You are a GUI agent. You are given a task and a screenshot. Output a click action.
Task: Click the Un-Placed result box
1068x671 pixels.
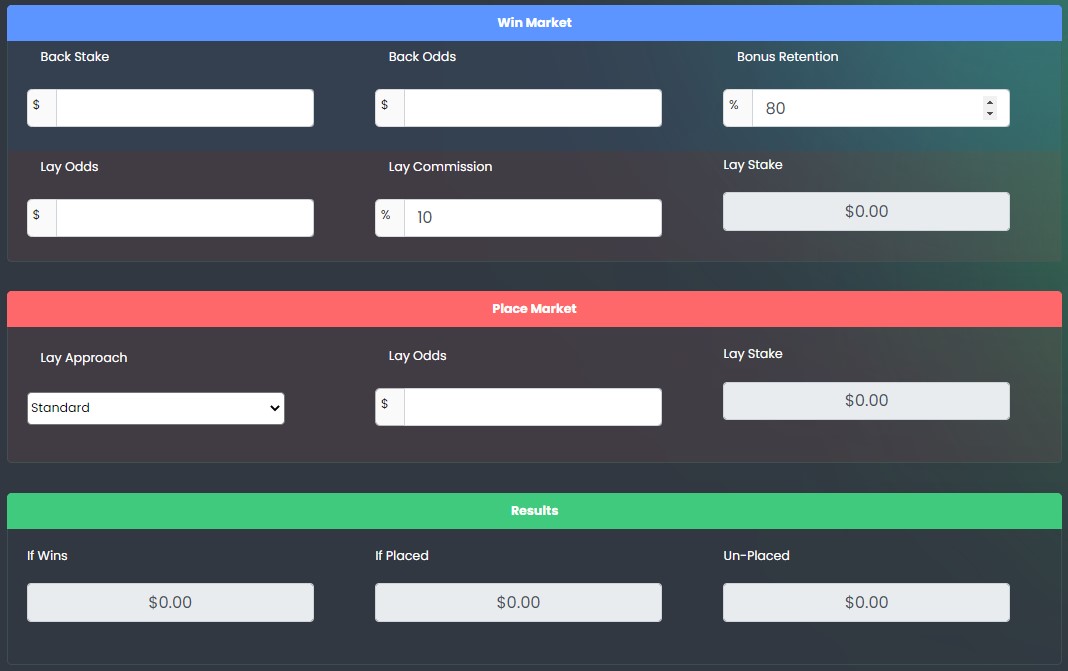click(866, 602)
